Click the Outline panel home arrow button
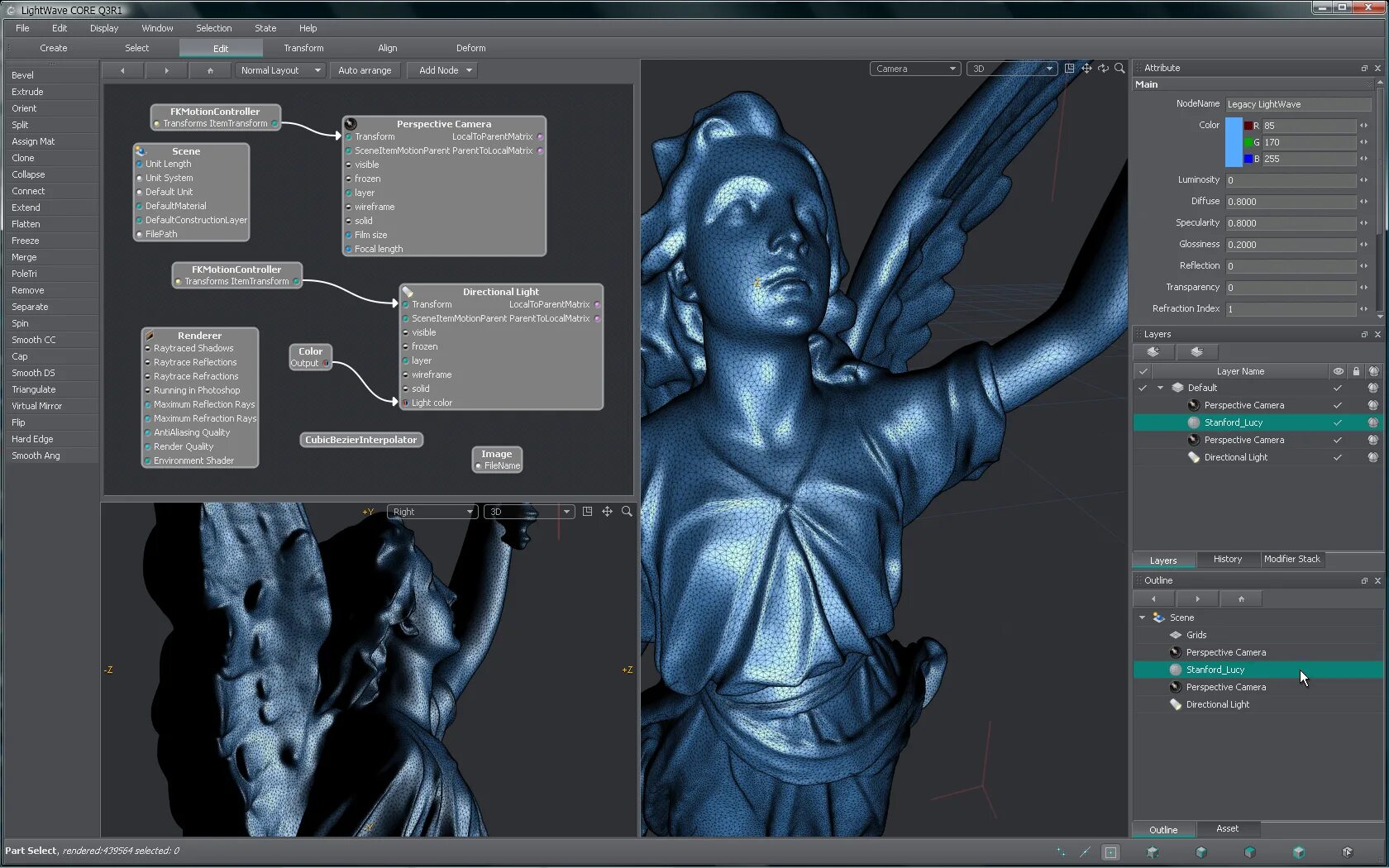Image resolution: width=1389 pixels, height=868 pixels. (x=1241, y=599)
